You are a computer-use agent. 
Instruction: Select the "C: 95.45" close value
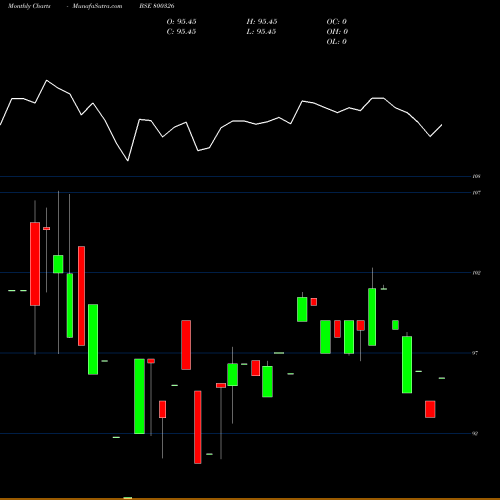[181, 32]
